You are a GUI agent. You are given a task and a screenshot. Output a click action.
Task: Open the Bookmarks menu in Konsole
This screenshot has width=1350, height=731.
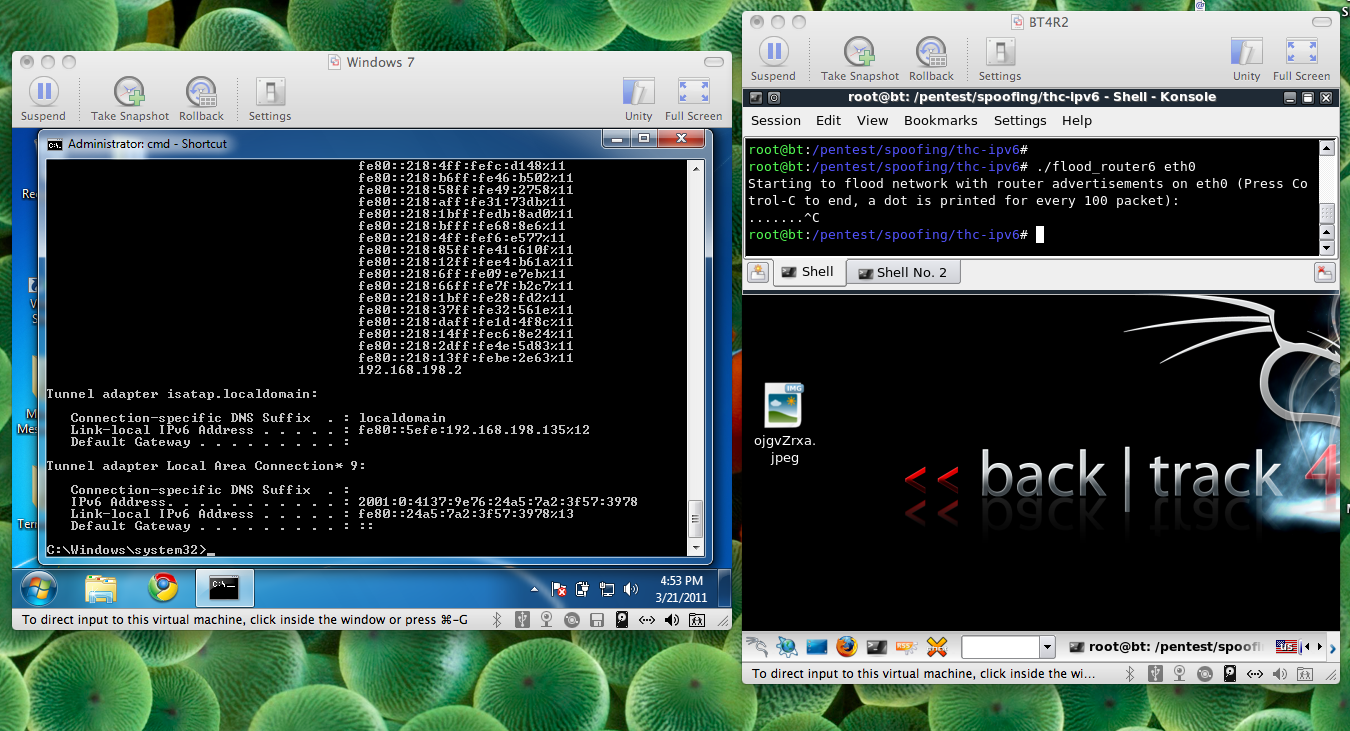pyautogui.click(x=940, y=120)
